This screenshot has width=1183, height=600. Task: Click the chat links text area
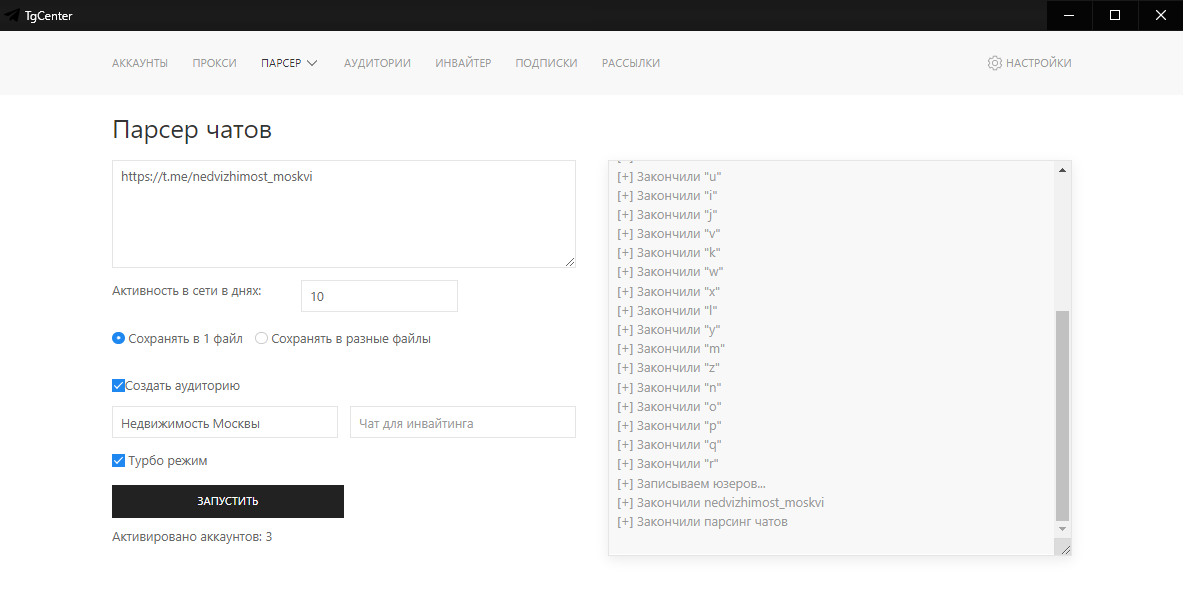pyautogui.click(x=343, y=214)
